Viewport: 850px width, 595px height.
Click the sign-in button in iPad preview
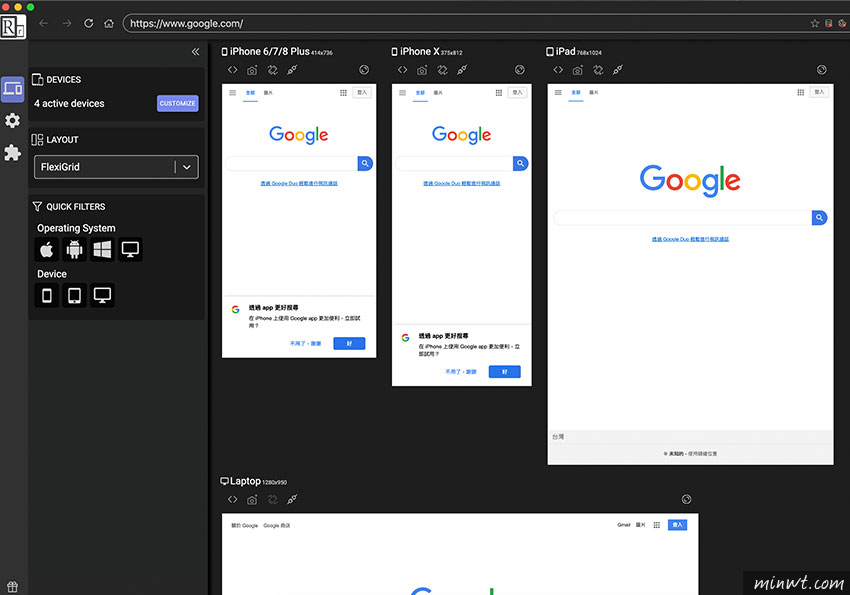[819, 92]
